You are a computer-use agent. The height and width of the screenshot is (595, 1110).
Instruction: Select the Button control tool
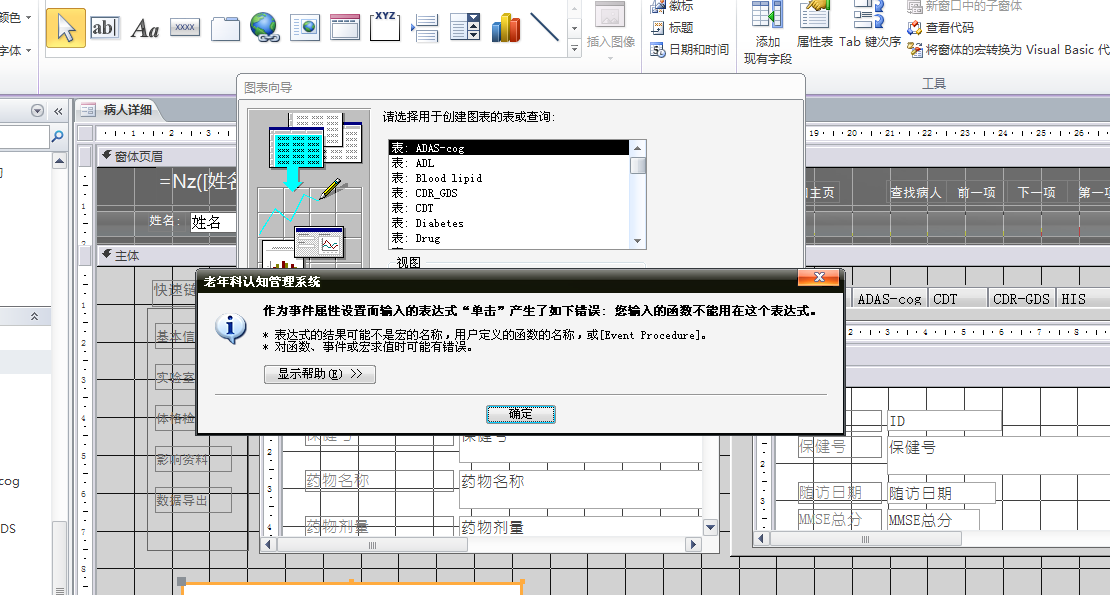pos(185,28)
